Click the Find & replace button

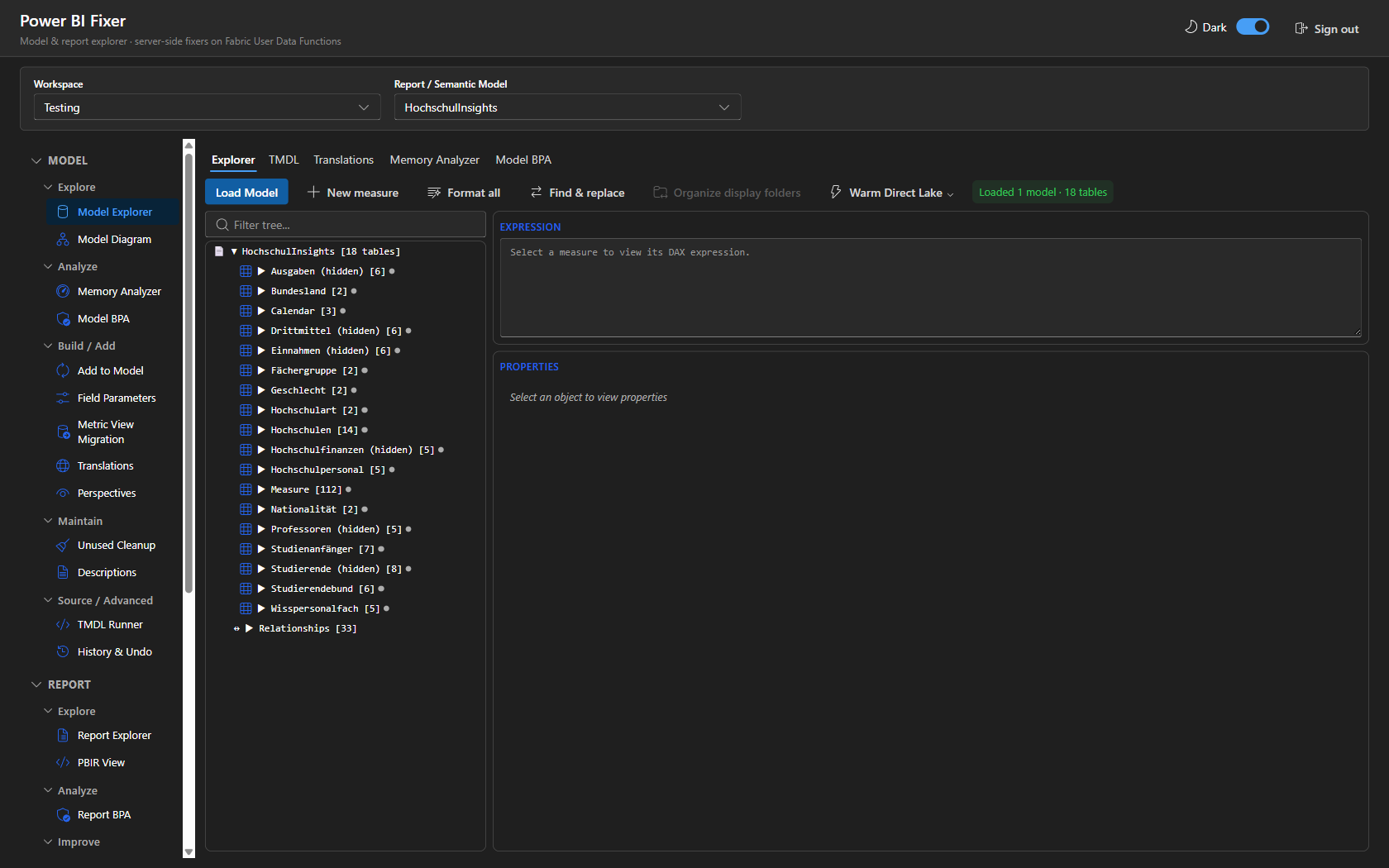577,193
